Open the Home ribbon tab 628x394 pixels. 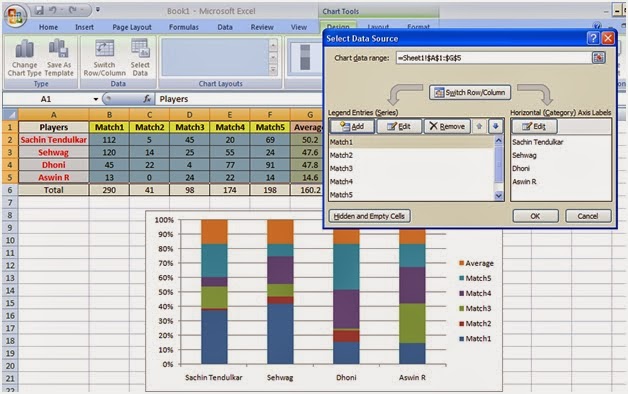point(48,27)
